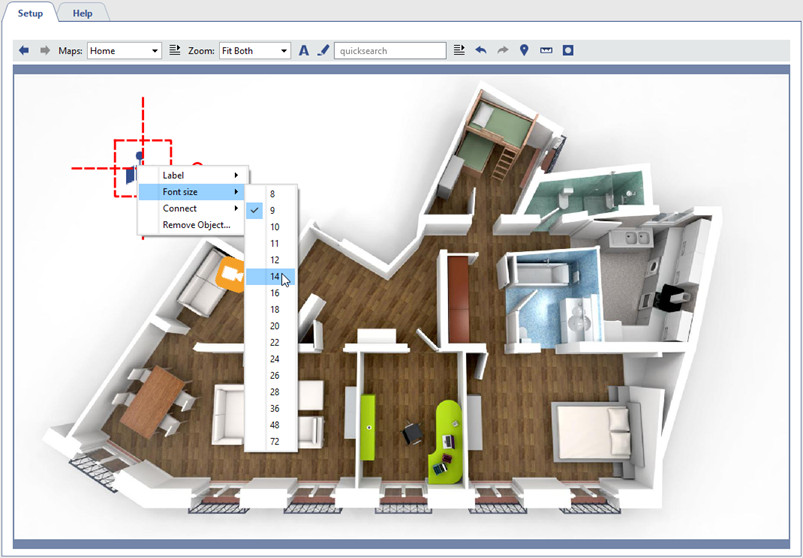803x558 pixels.
Task: Select the paintbrush color tool icon
Action: [x=322, y=50]
